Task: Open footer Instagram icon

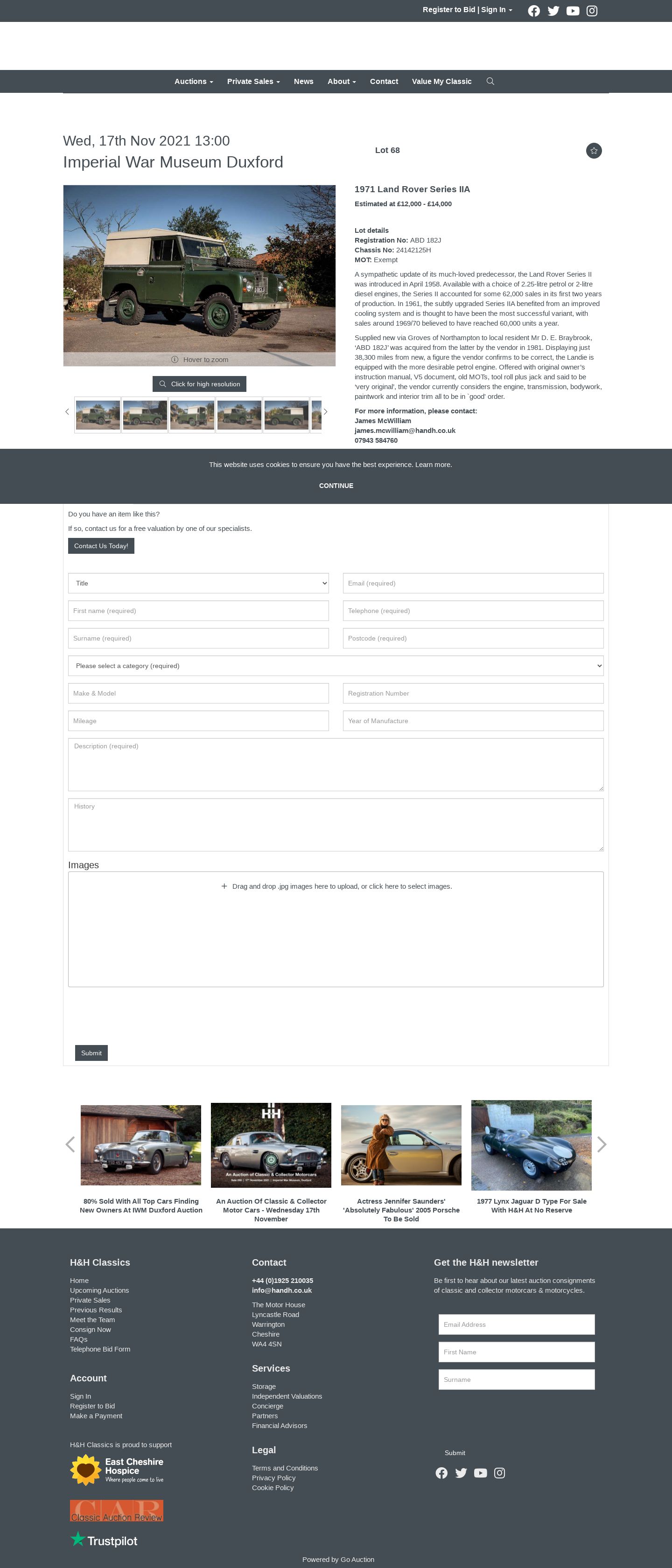Action: tap(500, 1473)
